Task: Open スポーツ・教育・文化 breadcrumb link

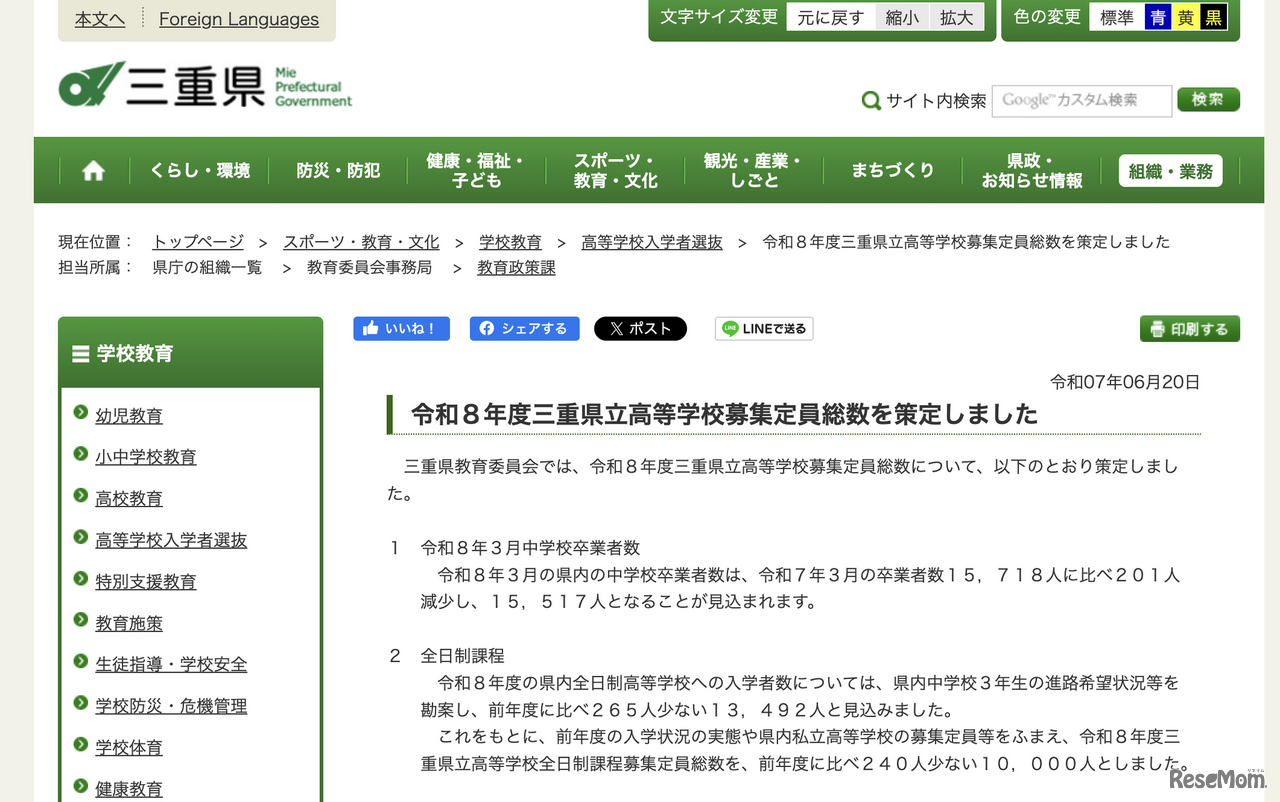Action: (361, 242)
